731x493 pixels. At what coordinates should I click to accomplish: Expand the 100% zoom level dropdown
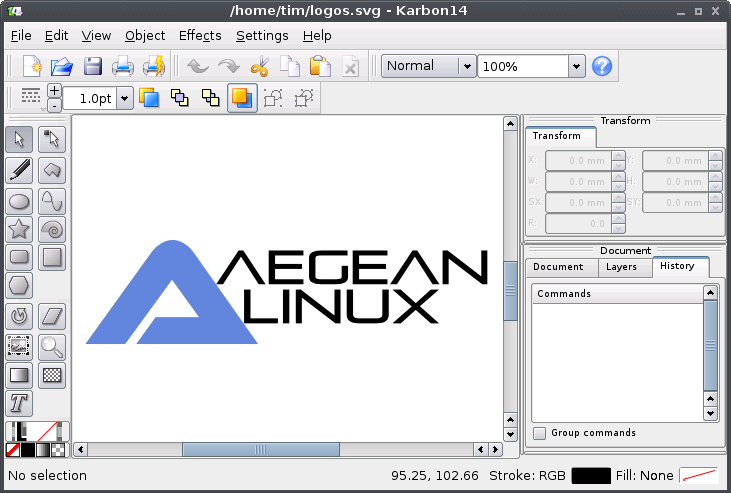[576, 66]
